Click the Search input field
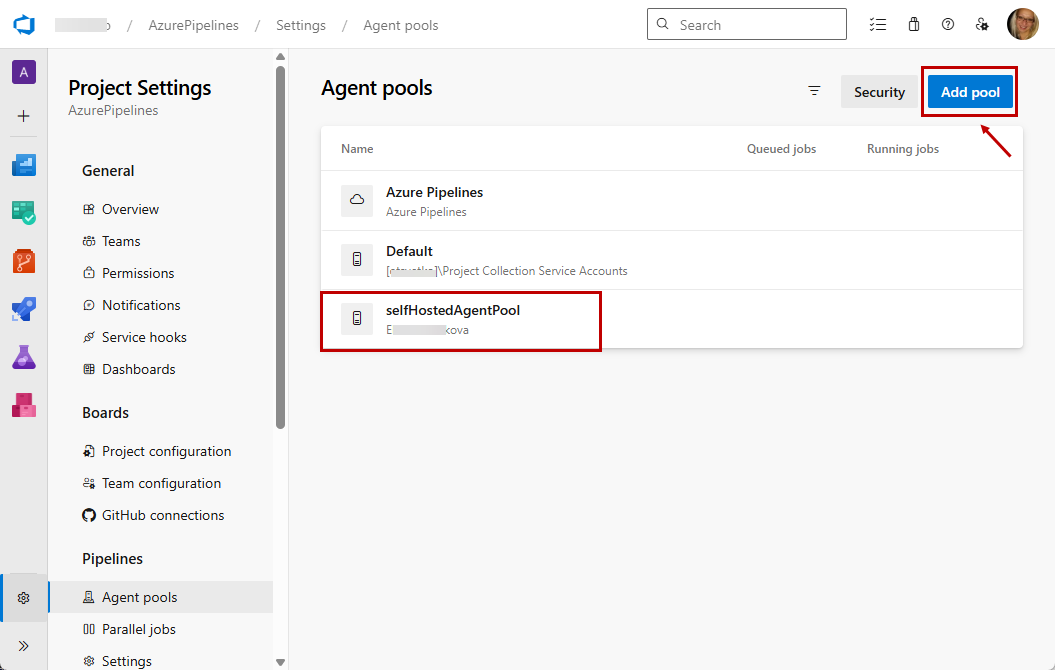The height and width of the screenshot is (670, 1055). [x=747, y=24]
